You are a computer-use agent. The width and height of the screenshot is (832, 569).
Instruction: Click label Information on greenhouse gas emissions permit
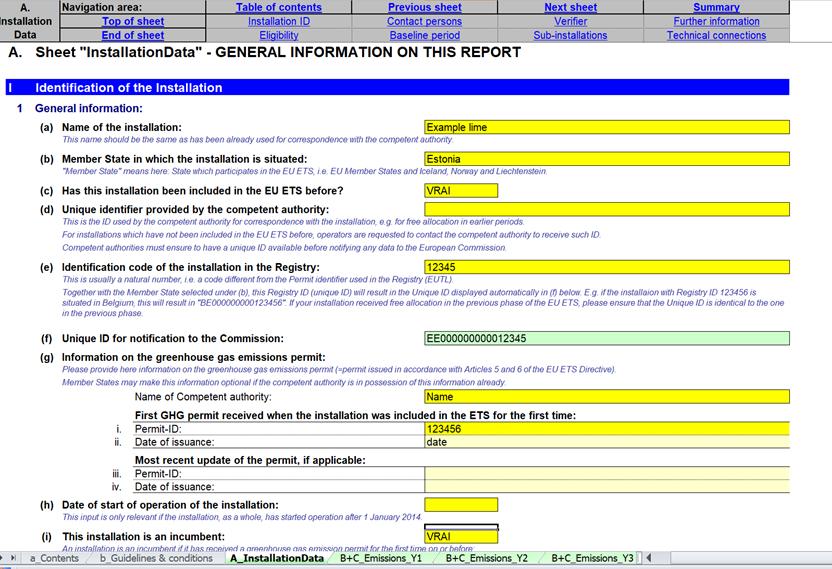[194, 357]
